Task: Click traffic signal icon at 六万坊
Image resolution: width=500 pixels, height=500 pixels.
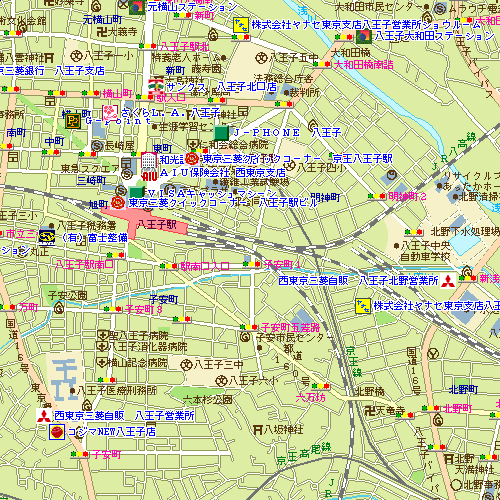Action: 321,386
